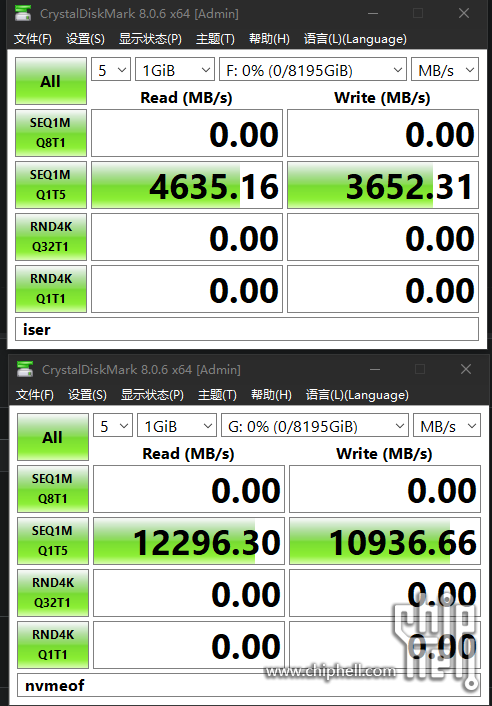
Task: Click SEQ1M Q8T1 write value in bottom window
Action: (x=385, y=489)
